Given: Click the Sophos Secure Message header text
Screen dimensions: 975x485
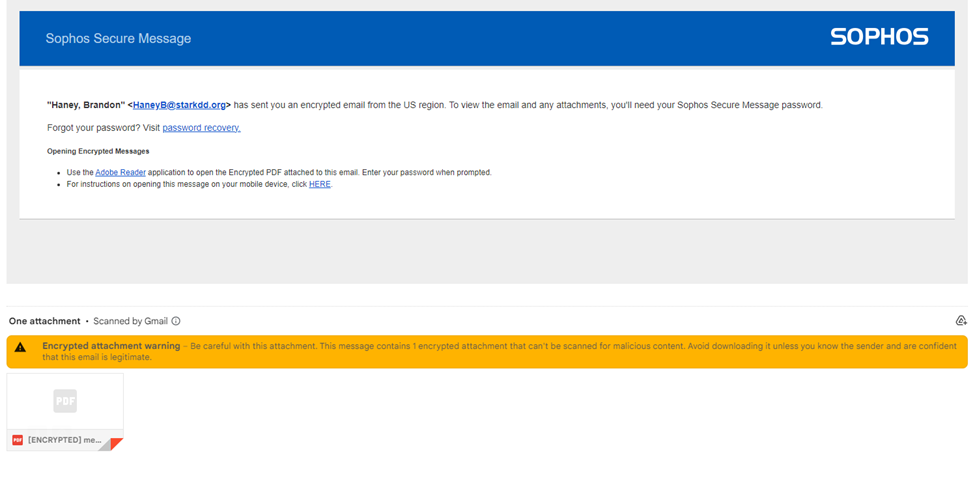Looking at the screenshot, I should 118,39.
